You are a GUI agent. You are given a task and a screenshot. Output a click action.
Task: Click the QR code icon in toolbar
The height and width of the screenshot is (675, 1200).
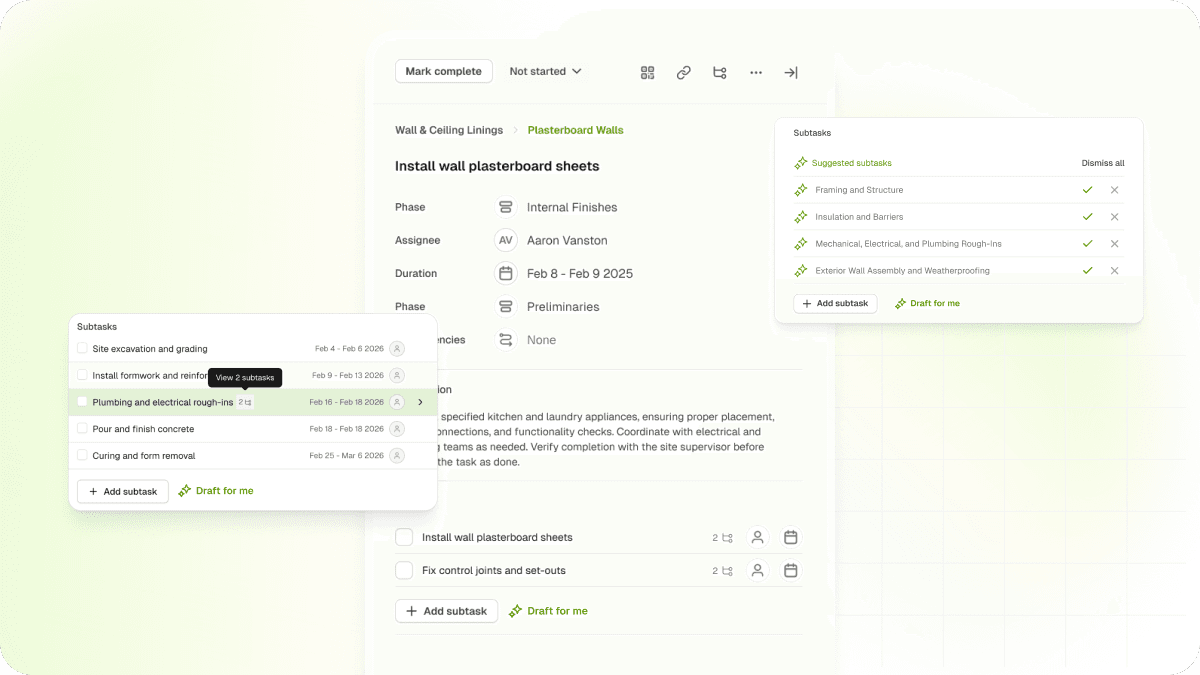648,72
